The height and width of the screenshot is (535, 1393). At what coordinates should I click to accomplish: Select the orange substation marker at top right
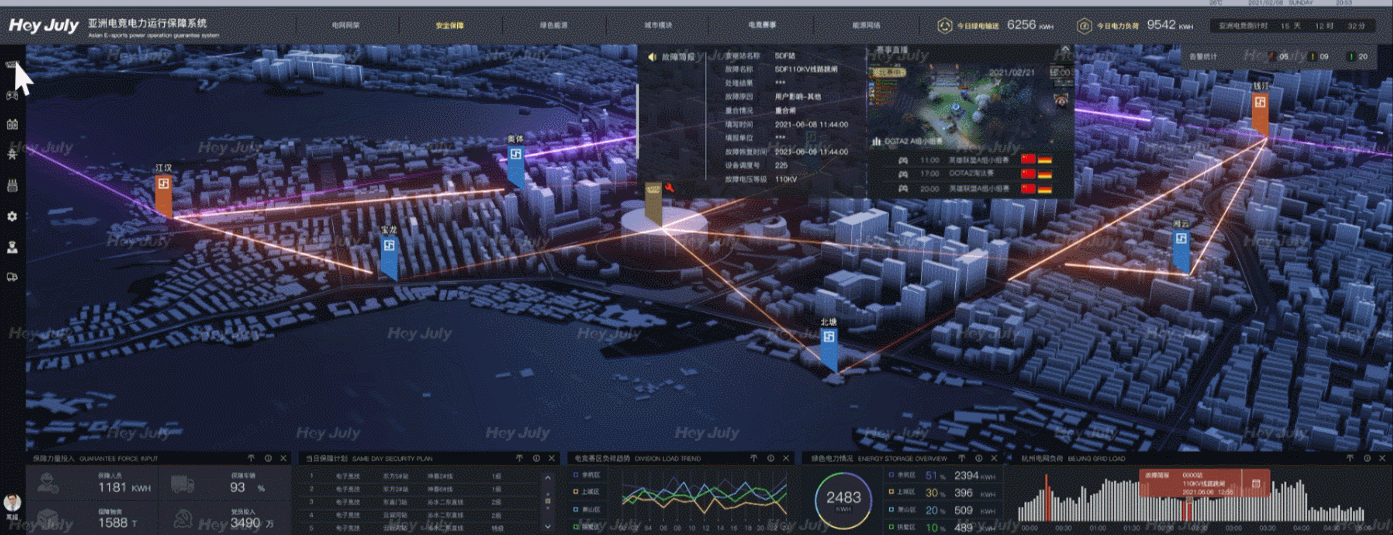(x=1260, y=113)
